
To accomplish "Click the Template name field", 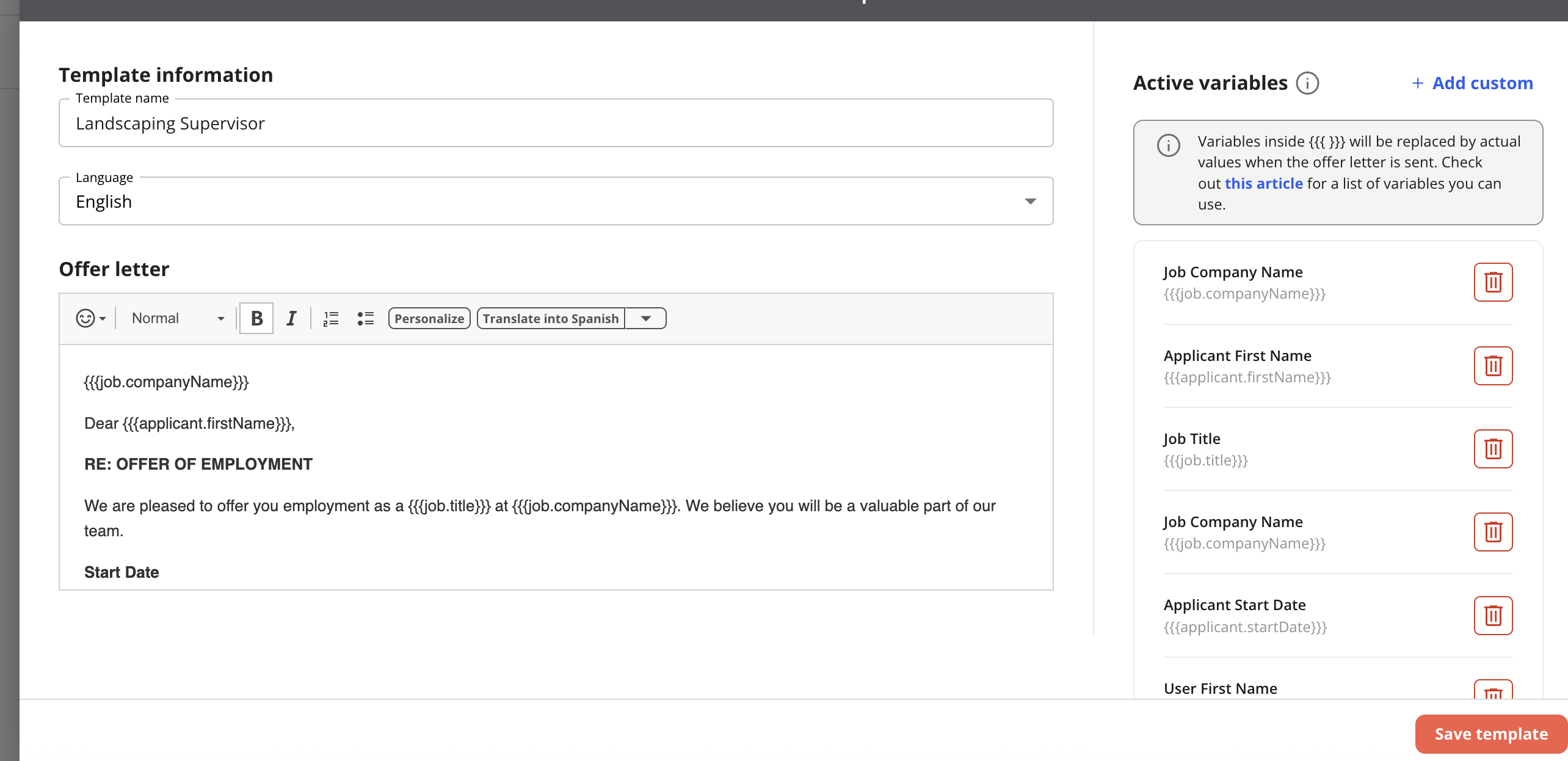I will pyautogui.click(x=556, y=123).
